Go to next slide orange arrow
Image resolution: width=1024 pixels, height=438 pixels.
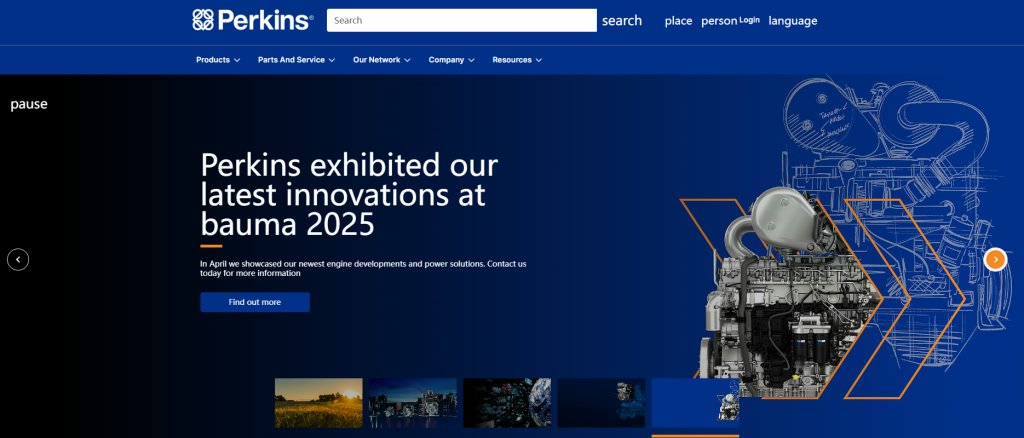(x=995, y=260)
